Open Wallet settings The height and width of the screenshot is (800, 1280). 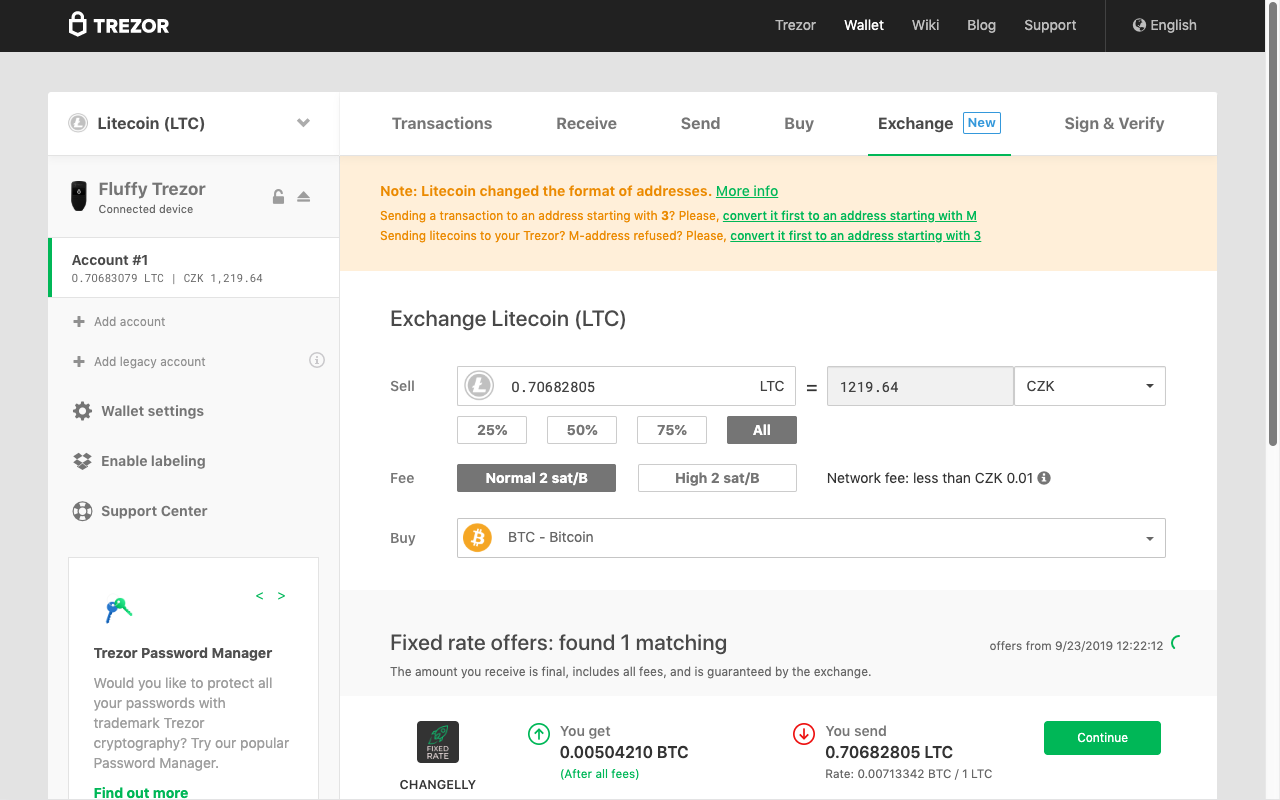tap(152, 411)
